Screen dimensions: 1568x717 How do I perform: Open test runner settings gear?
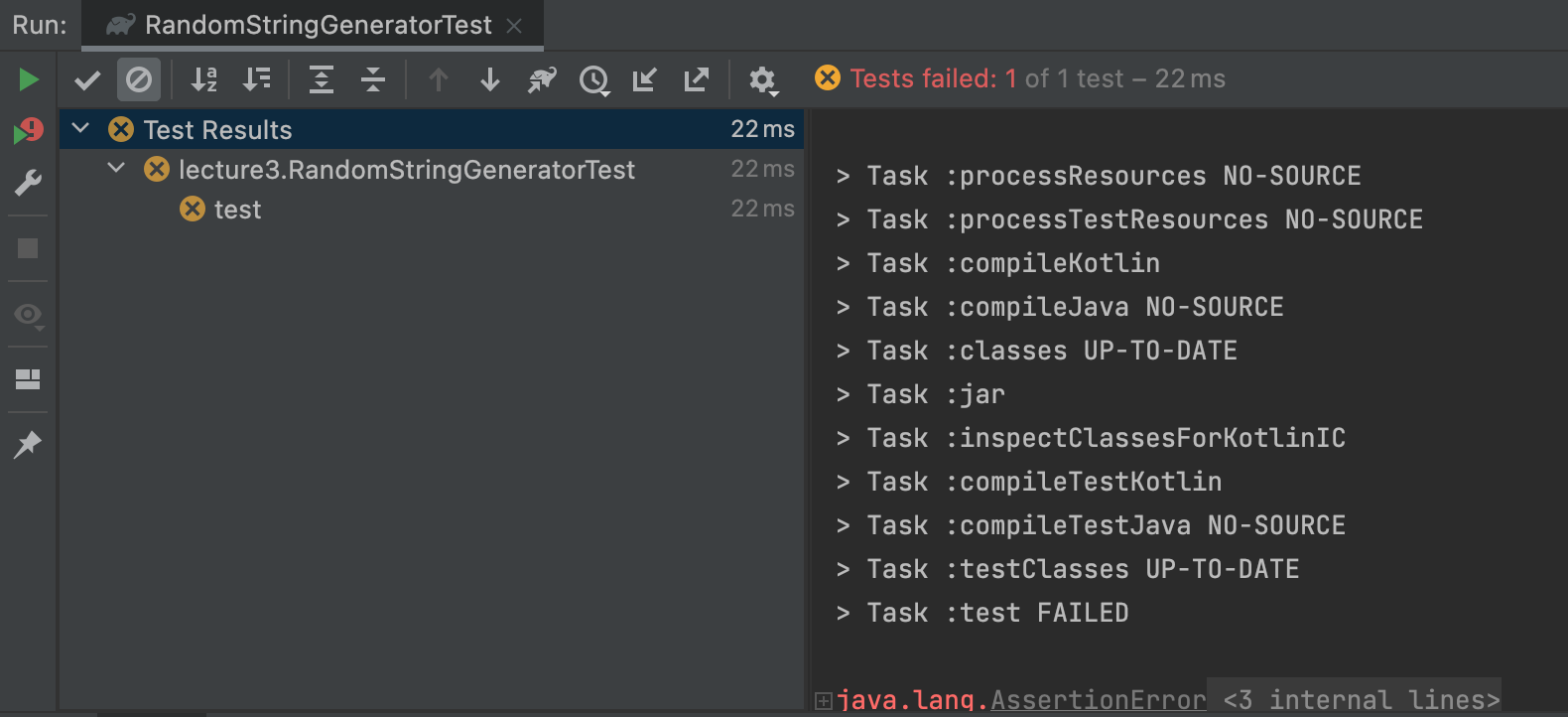[x=762, y=79]
